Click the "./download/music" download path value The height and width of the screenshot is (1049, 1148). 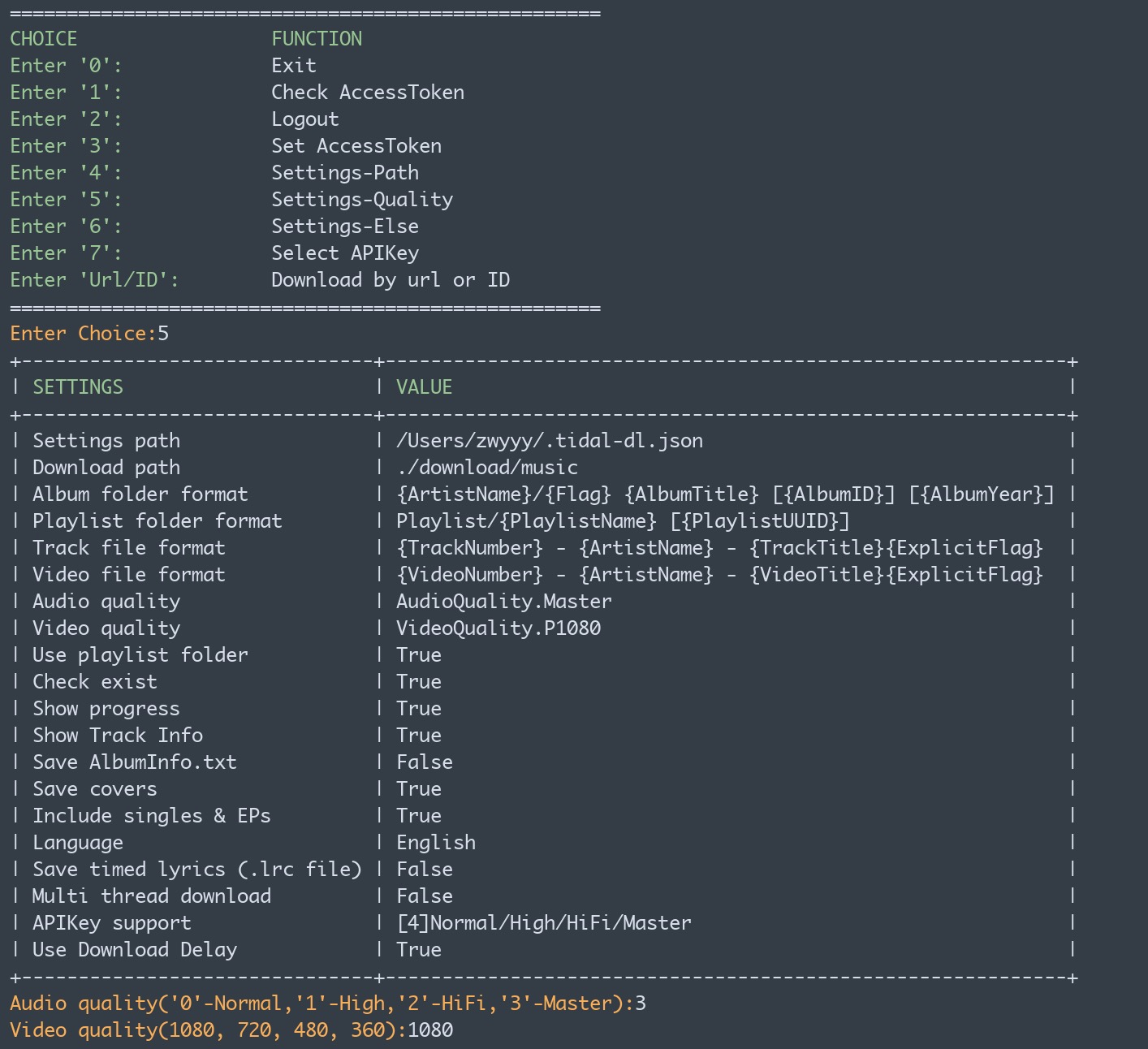[487, 468]
